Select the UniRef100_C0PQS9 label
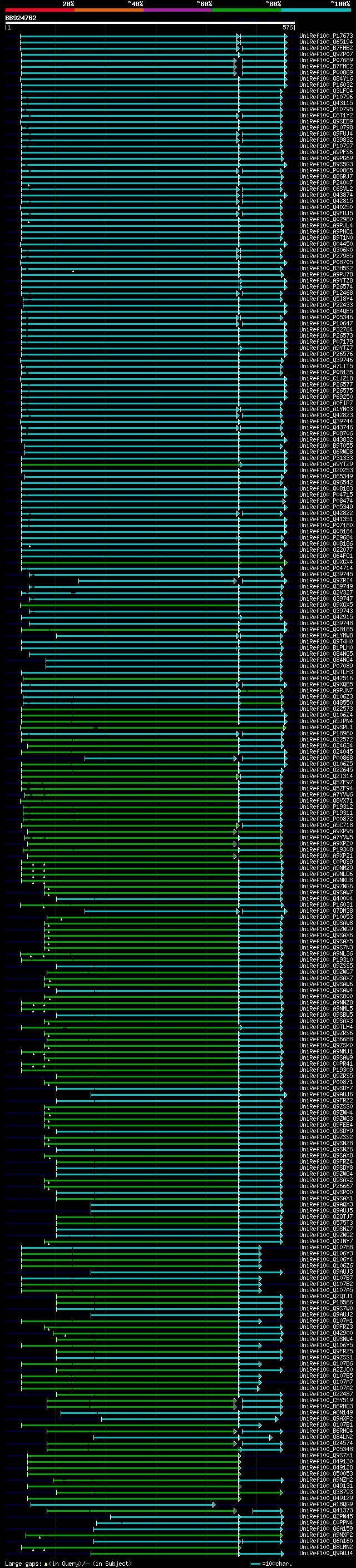Screen dimensions: 356x1568 tap(326, 862)
